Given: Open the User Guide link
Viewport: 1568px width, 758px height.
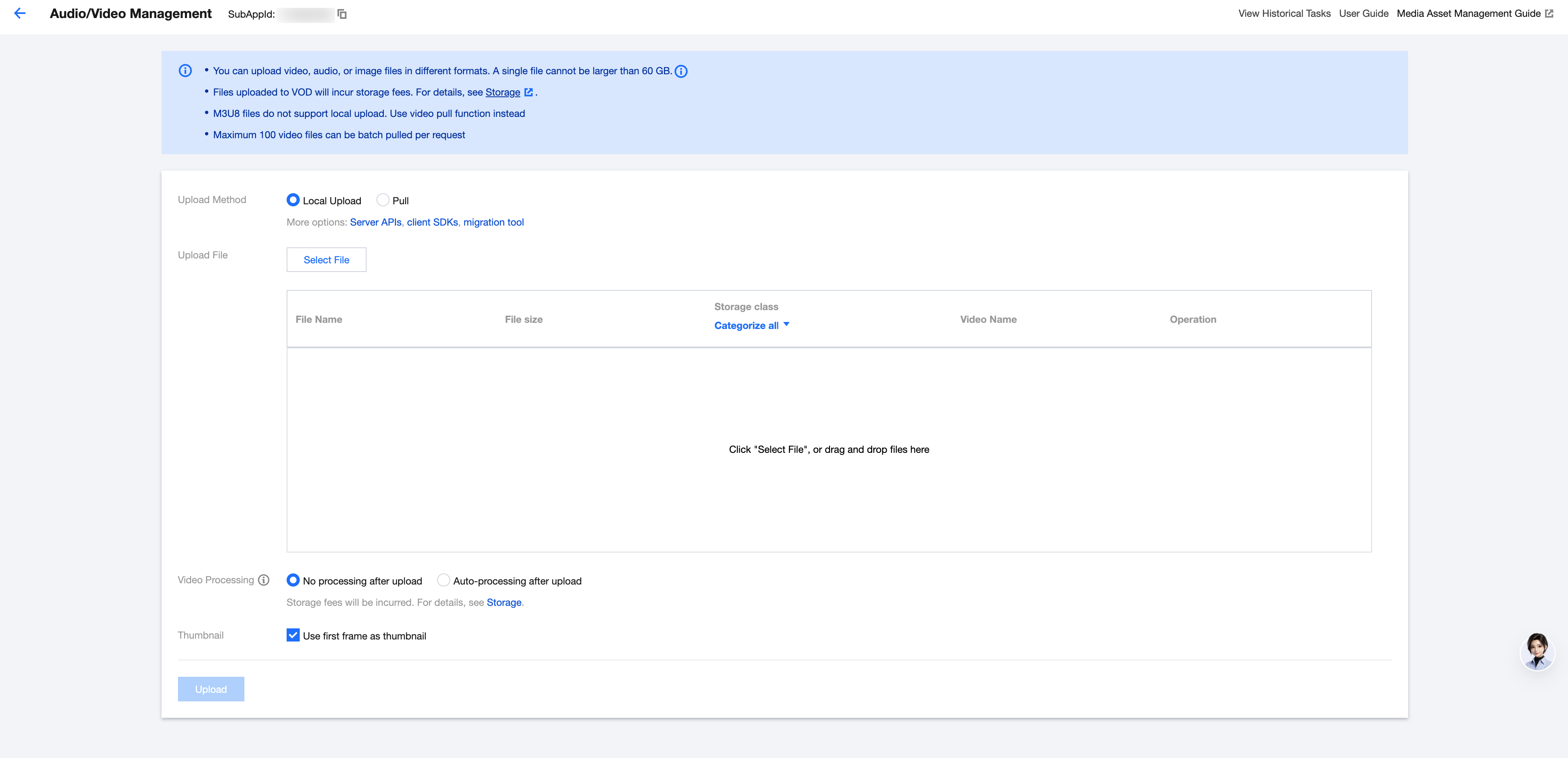Looking at the screenshot, I should 1363,14.
